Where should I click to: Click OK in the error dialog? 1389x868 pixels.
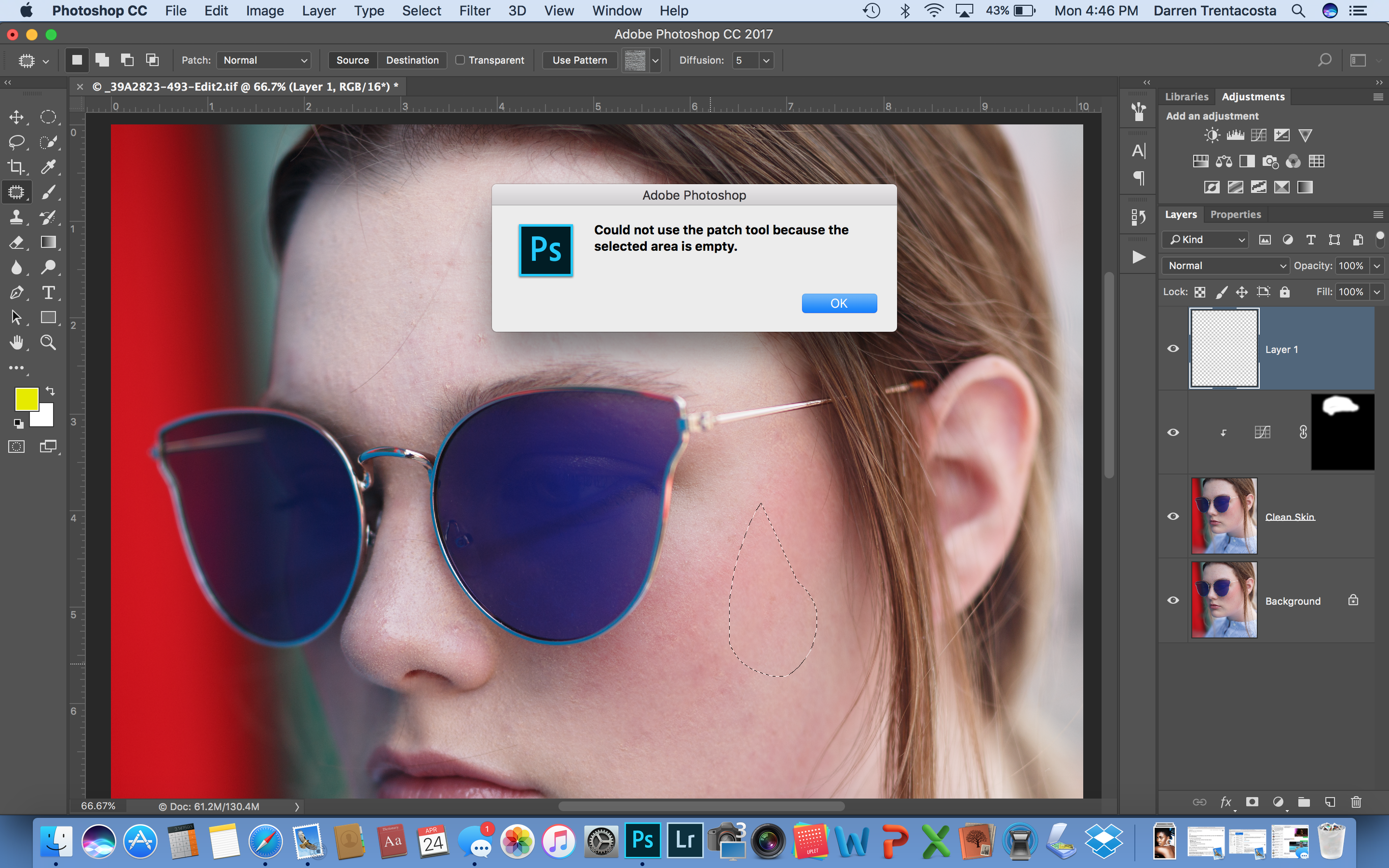tap(839, 303)
